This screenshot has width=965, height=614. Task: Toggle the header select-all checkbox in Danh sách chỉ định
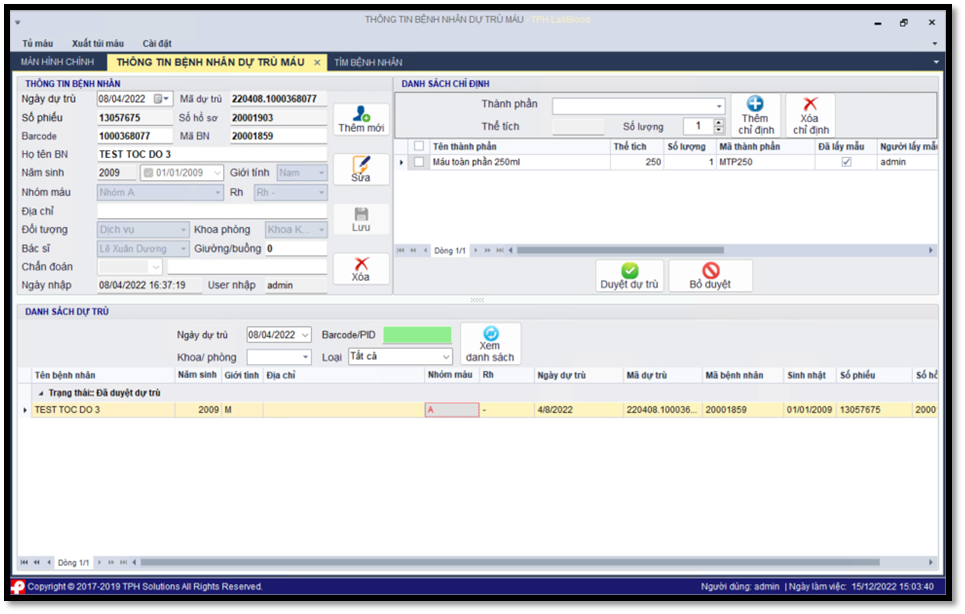[x=419, y=147]
